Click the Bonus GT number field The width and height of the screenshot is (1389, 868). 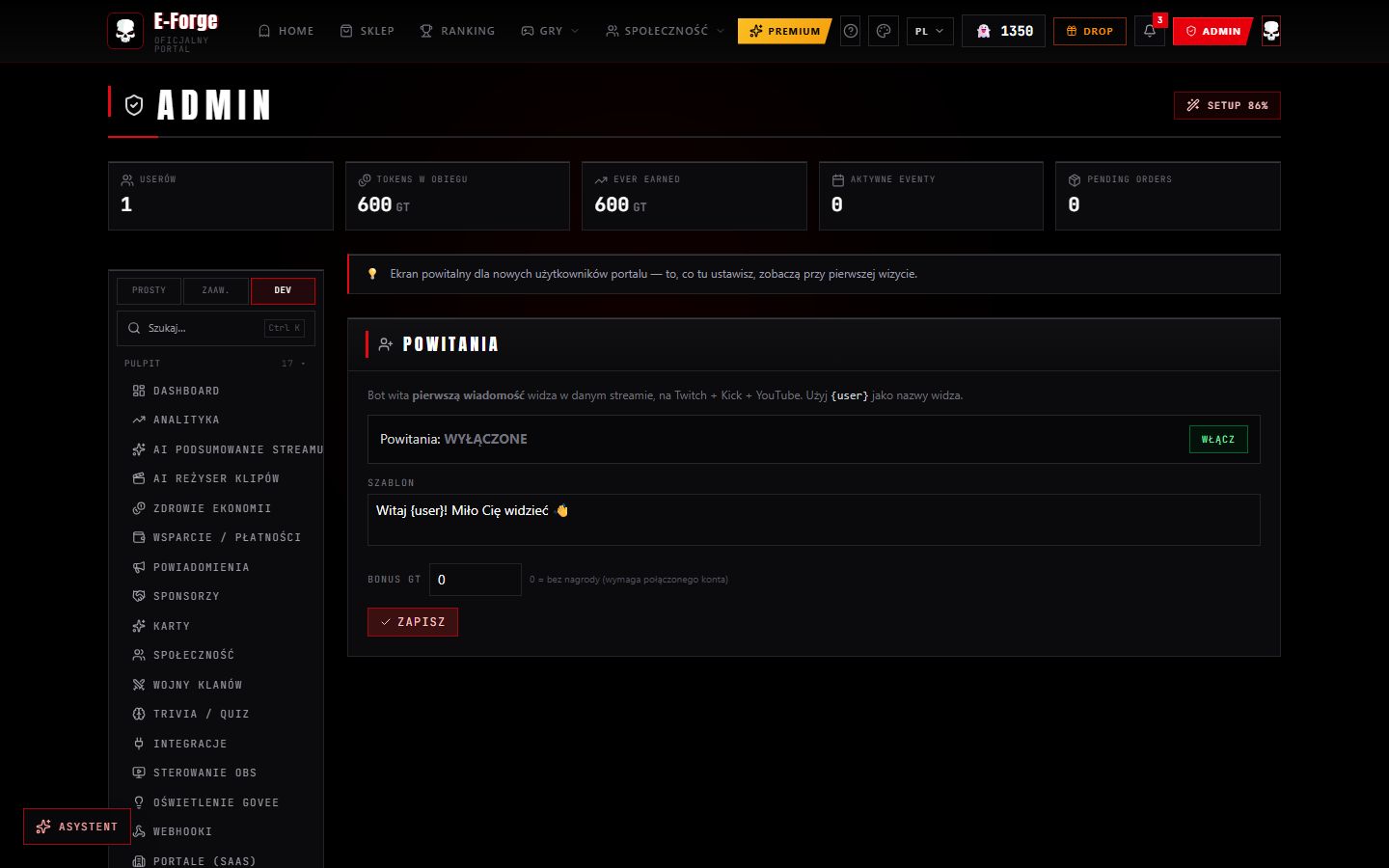[x=476, y=580]
